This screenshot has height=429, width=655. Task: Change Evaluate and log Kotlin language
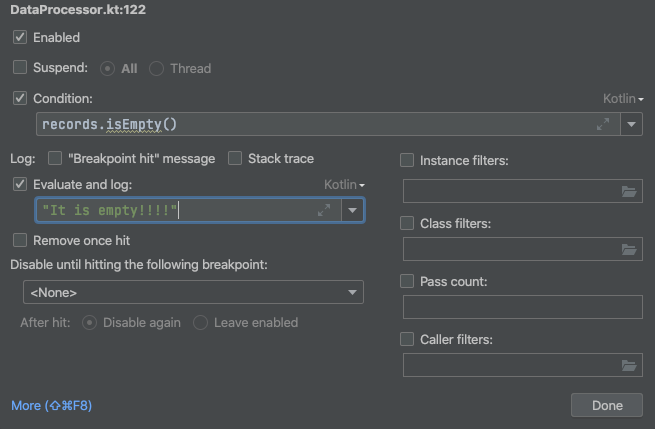coord(344,185)
